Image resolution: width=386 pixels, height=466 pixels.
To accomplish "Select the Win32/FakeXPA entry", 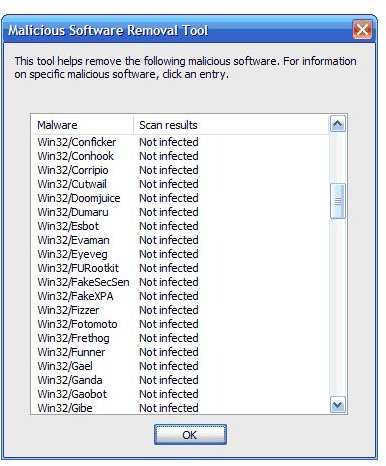I will click(x=75, y=296).
